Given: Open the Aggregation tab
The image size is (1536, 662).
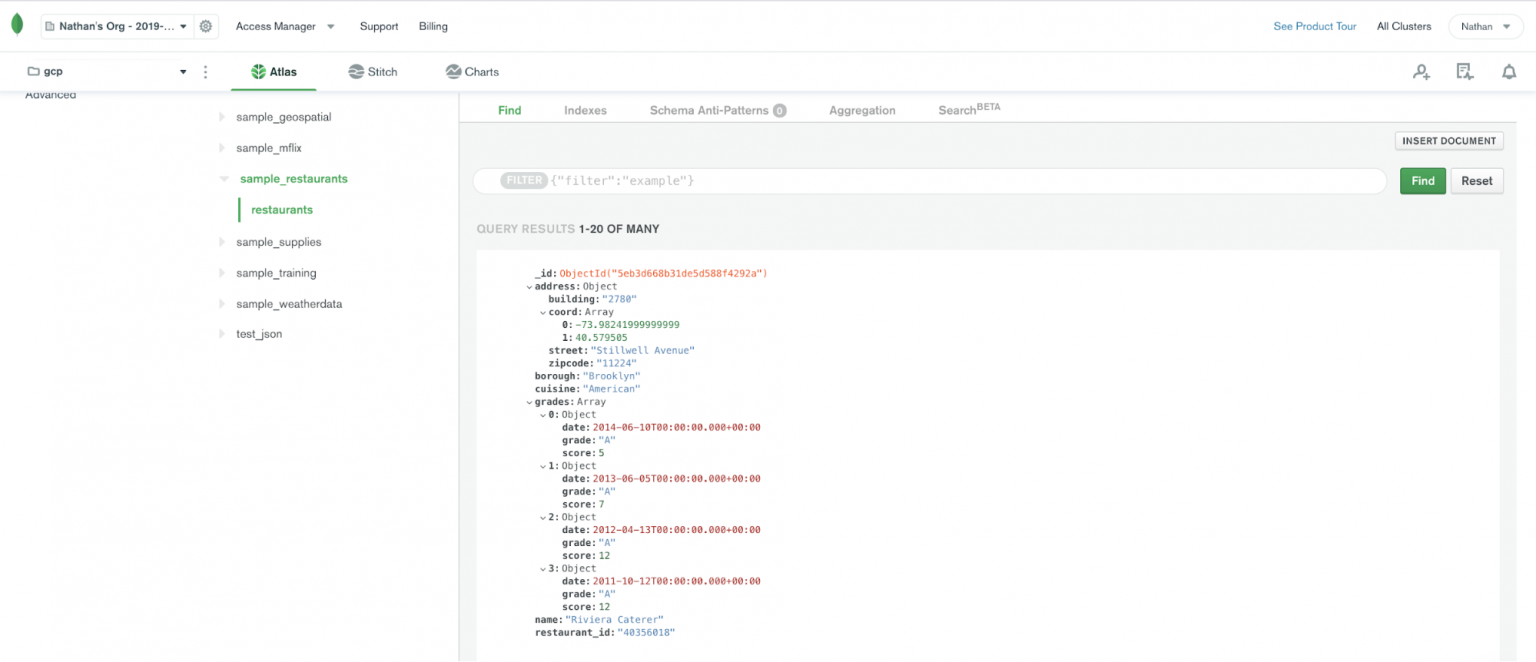Looking at the screenshot, I should (x=861, y=110).
